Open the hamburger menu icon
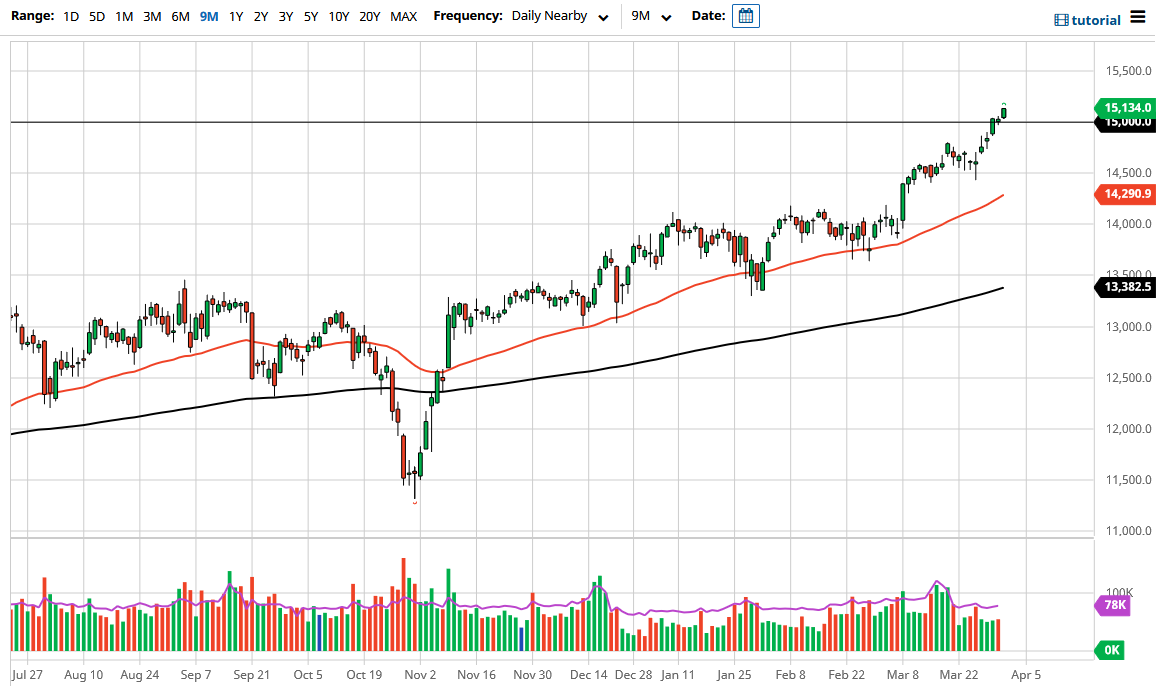The width and height of the screenshot is (1159, 691). [1138, 17]
